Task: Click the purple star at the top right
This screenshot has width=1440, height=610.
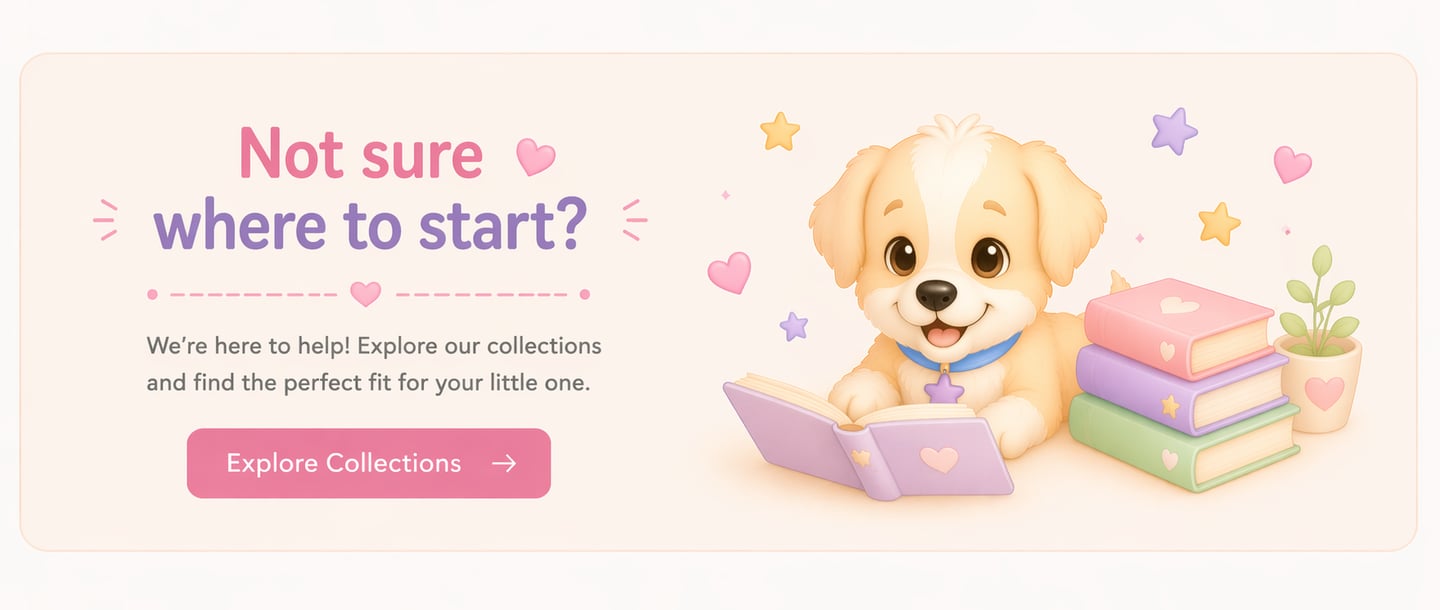Action: pos(1174,131)
